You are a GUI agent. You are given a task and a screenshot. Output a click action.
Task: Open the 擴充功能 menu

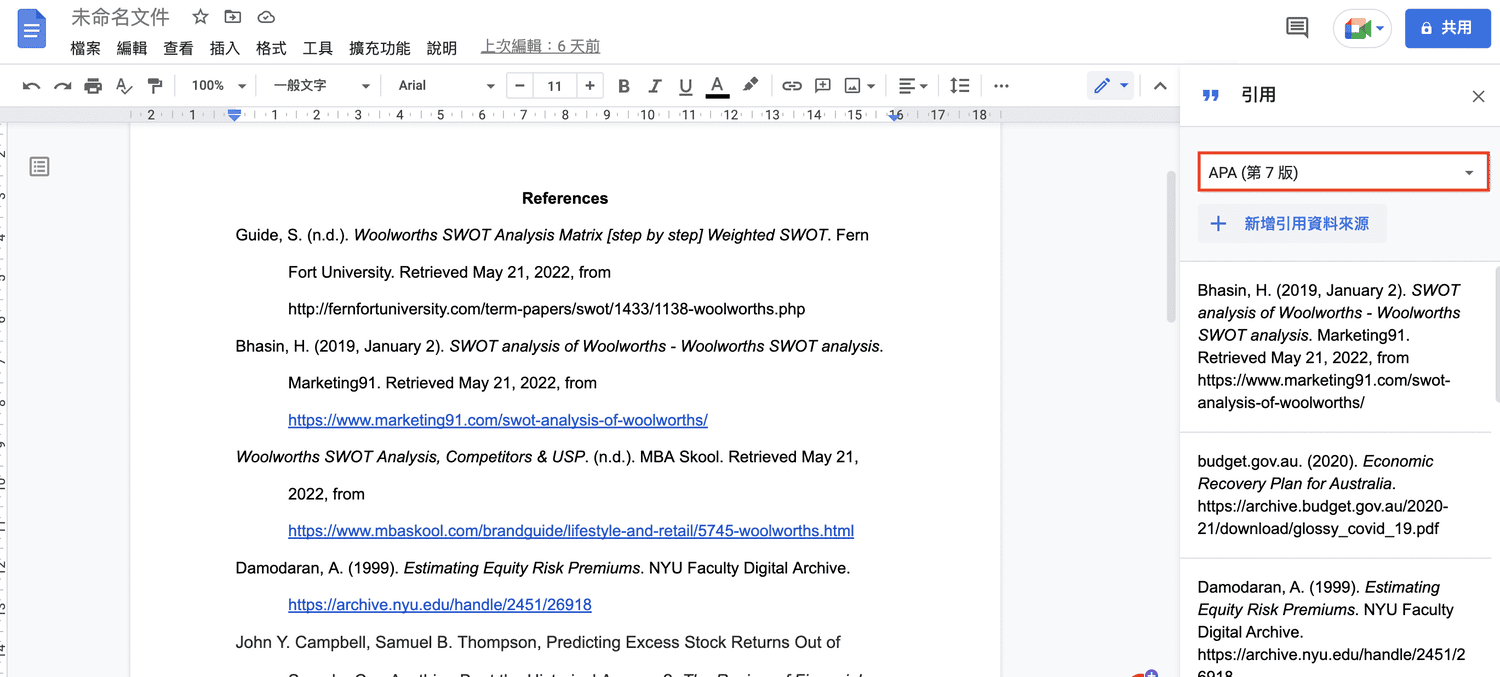380,48
